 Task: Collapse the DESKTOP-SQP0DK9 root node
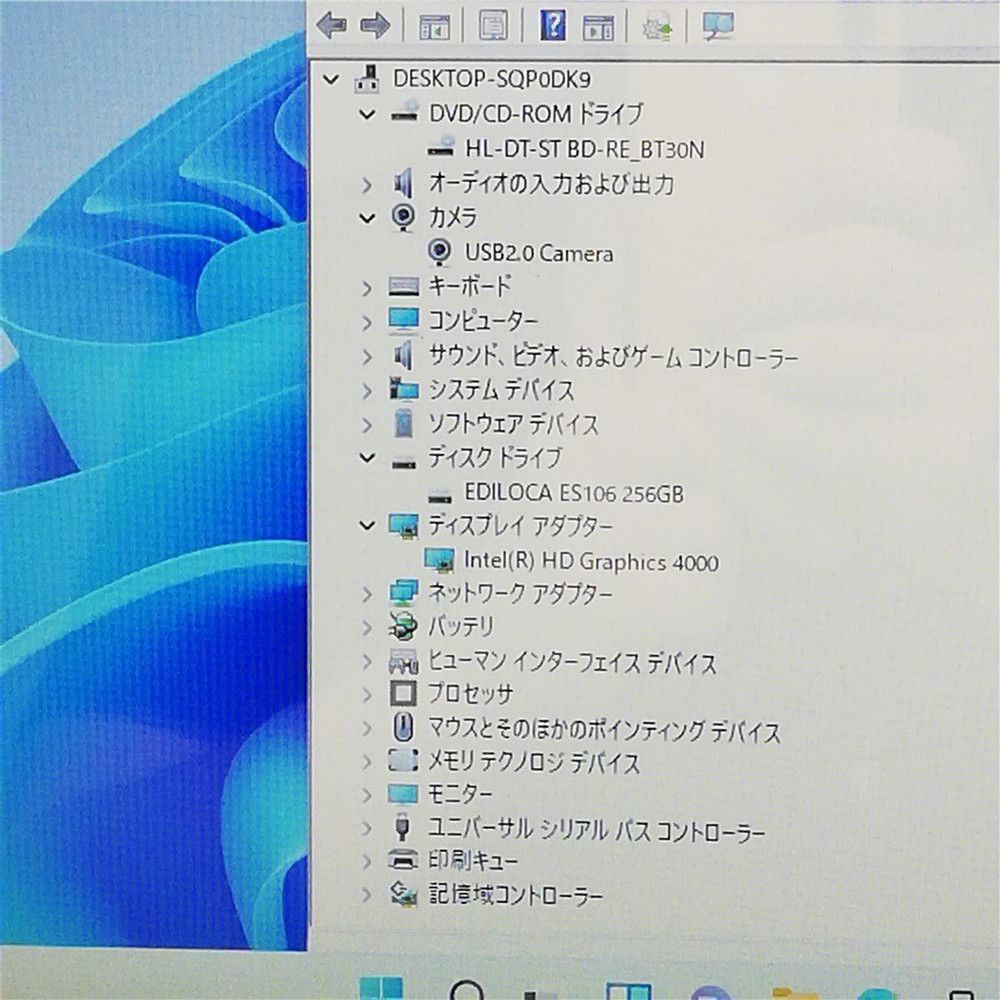pyautogui.click(x=330, y=80)
